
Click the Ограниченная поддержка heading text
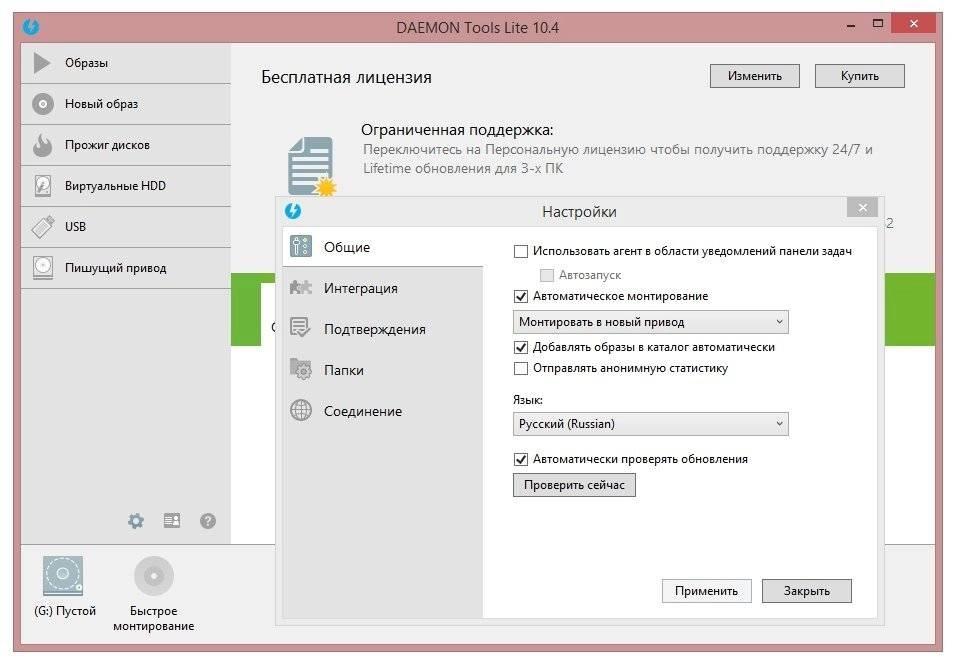pos(457,130)
